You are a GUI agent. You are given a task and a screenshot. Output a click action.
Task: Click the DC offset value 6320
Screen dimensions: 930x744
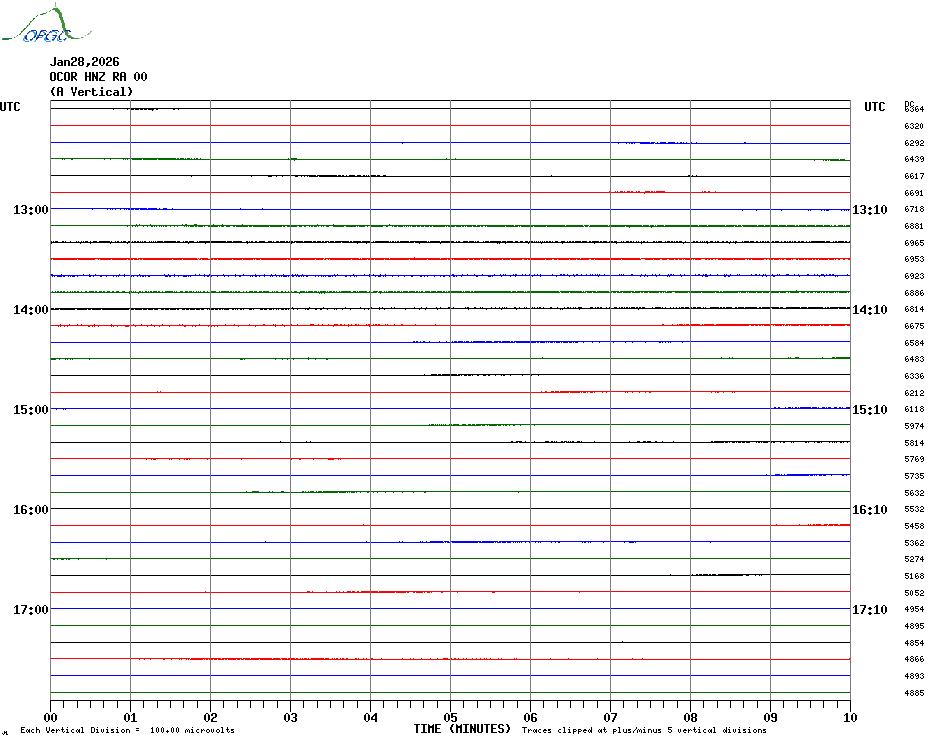[914, 126]
